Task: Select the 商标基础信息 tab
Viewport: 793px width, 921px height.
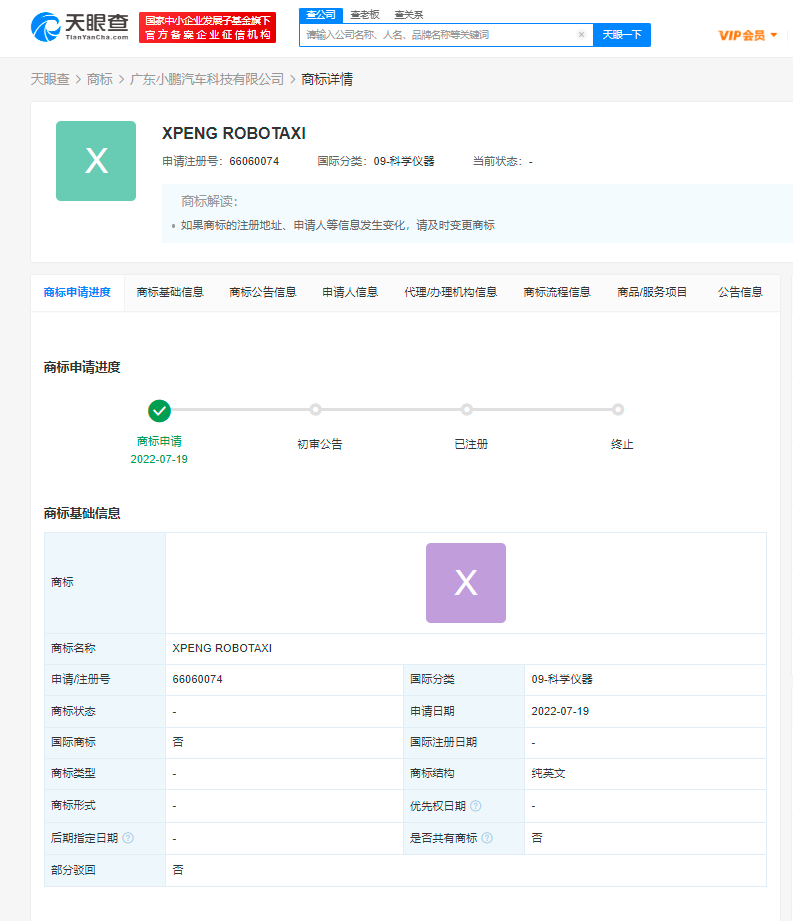Action: [170, 293]
